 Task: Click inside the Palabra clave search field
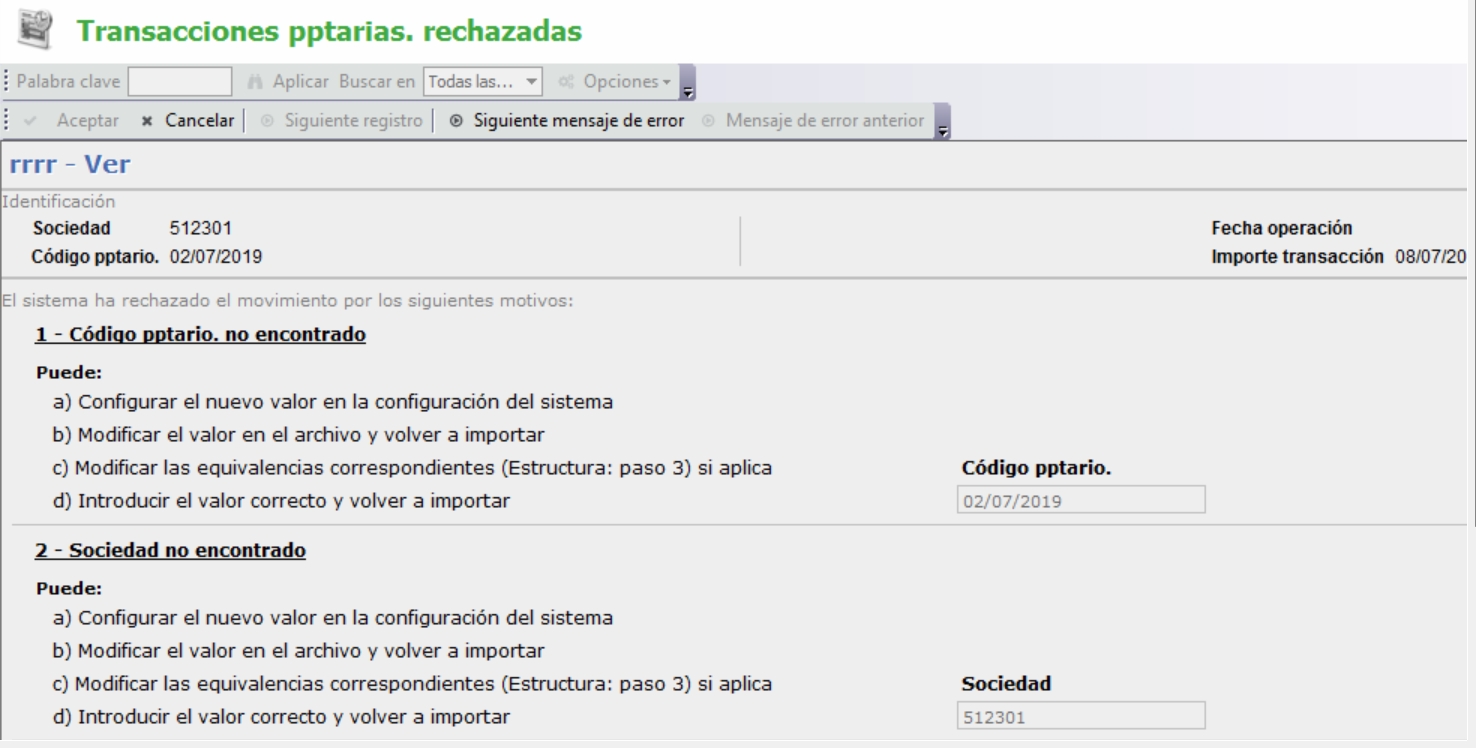pos(180,81)
